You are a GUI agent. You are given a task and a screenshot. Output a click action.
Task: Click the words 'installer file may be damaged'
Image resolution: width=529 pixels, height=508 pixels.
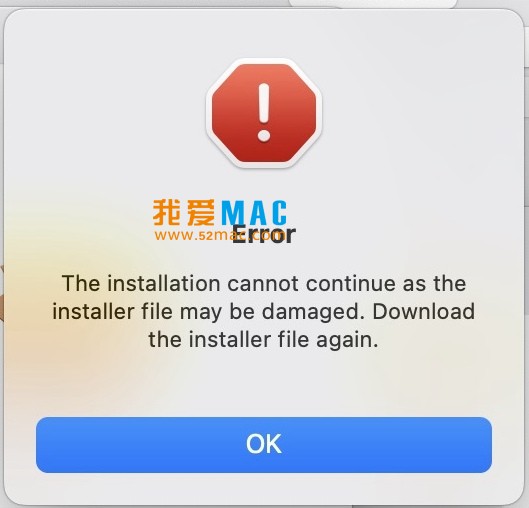[206, 311]
